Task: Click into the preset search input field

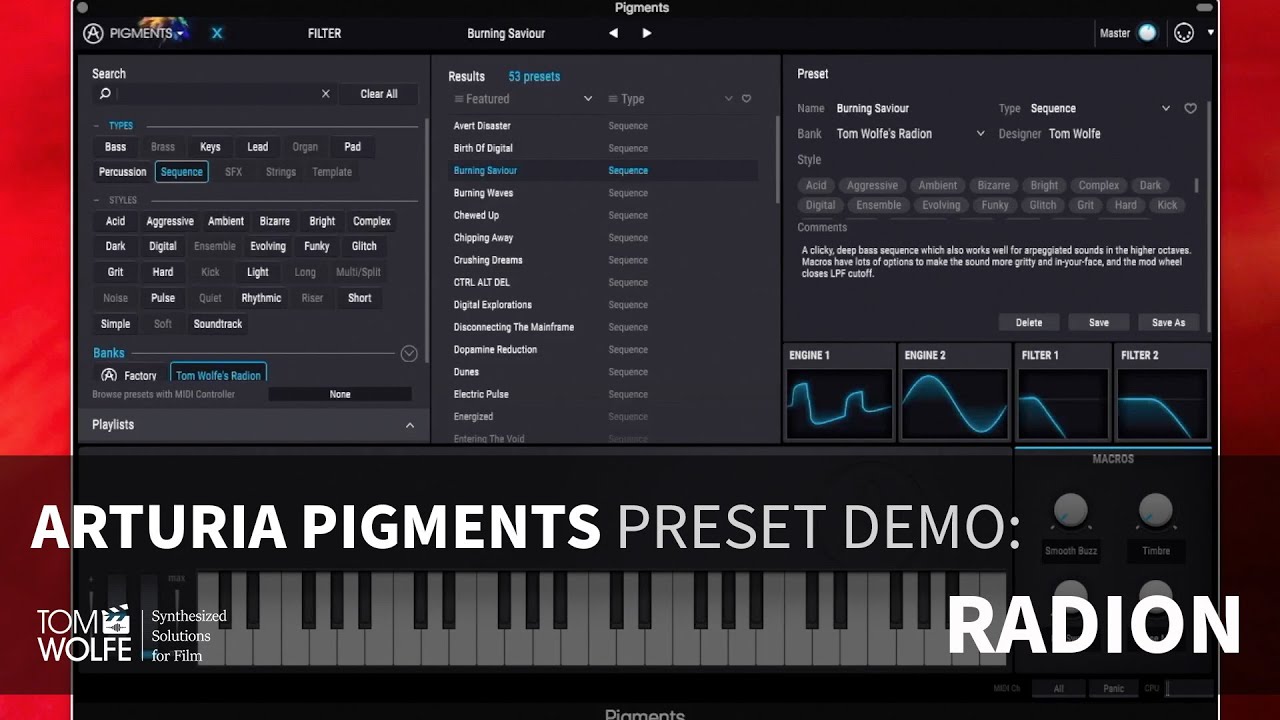Action: (218, 94)
